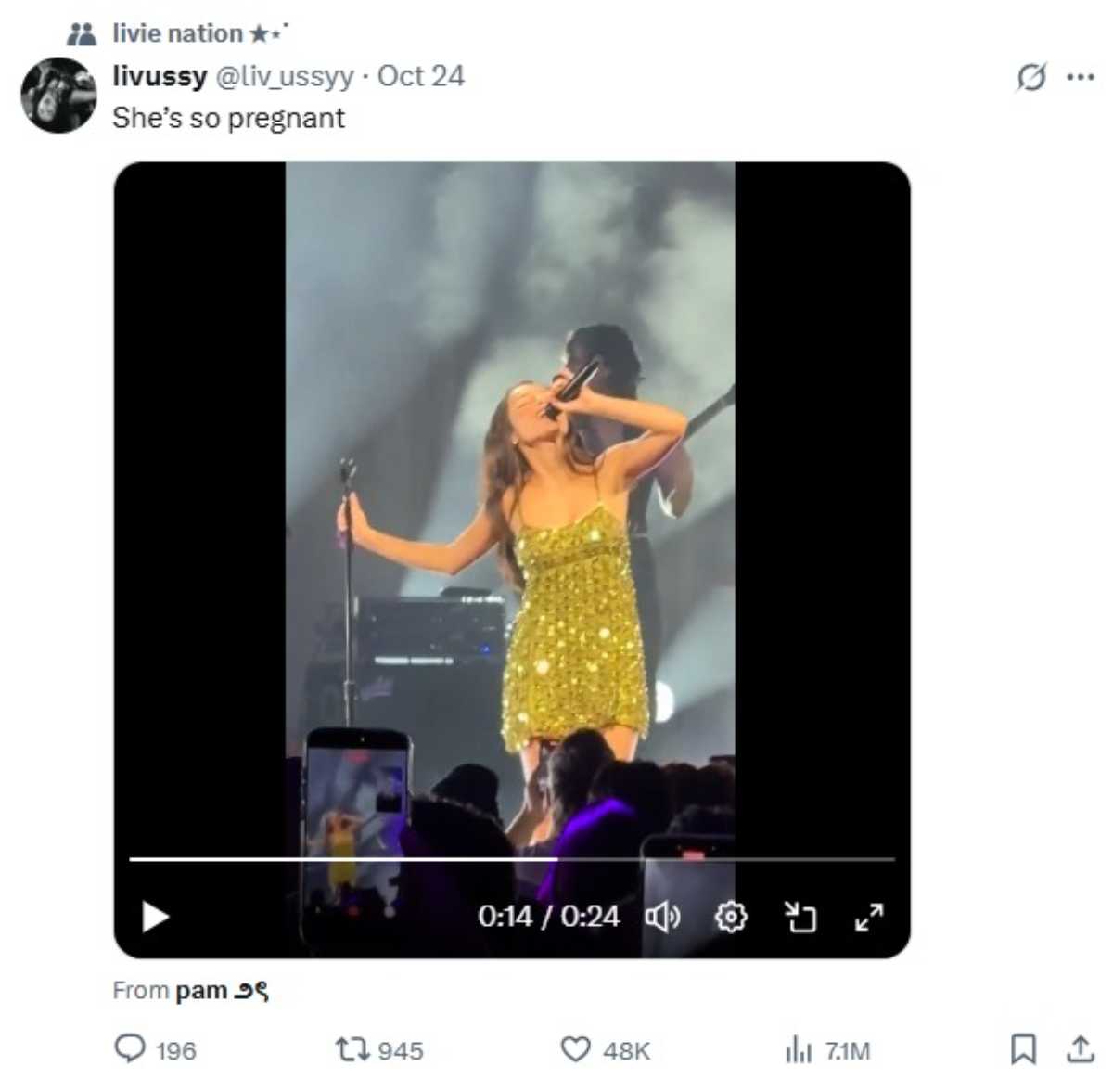
Task: Expand video to fullscreen
Action: [869, 917]
